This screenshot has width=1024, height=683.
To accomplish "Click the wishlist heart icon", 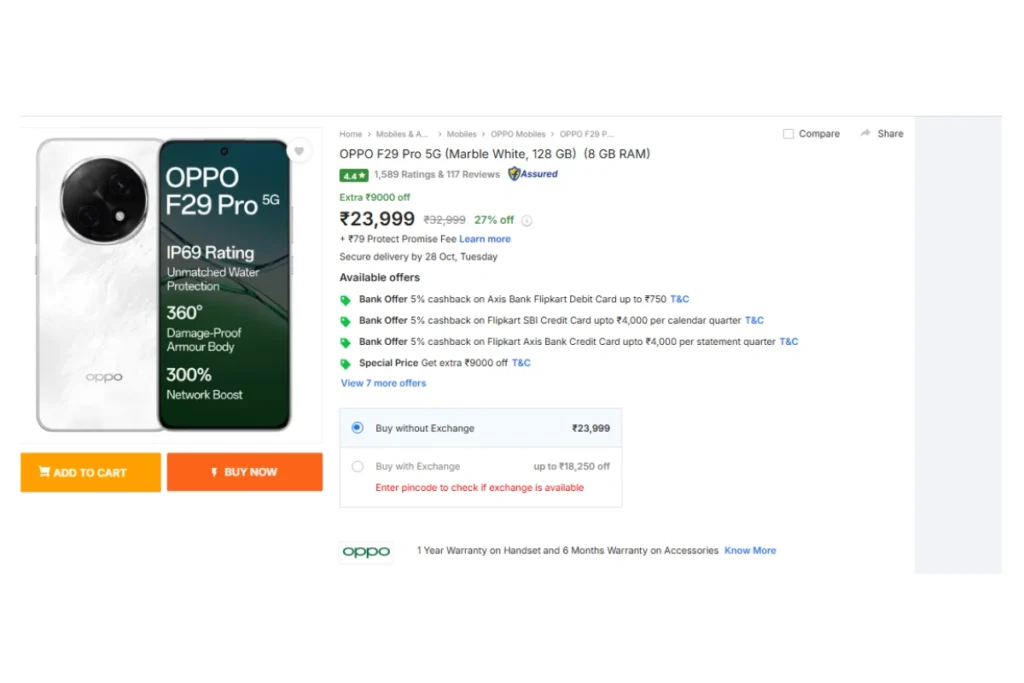I will pos(298,152).
